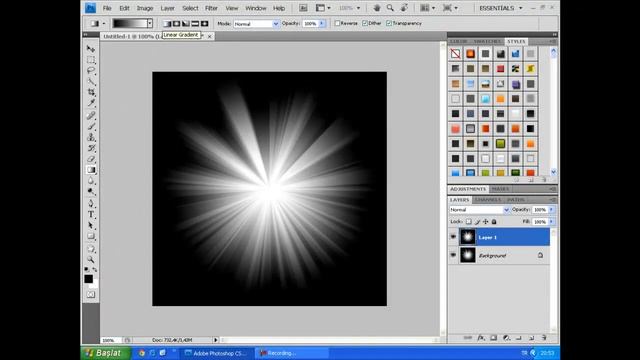Select the Blur tool
640x360 pixels.
[x=91, y=181]
